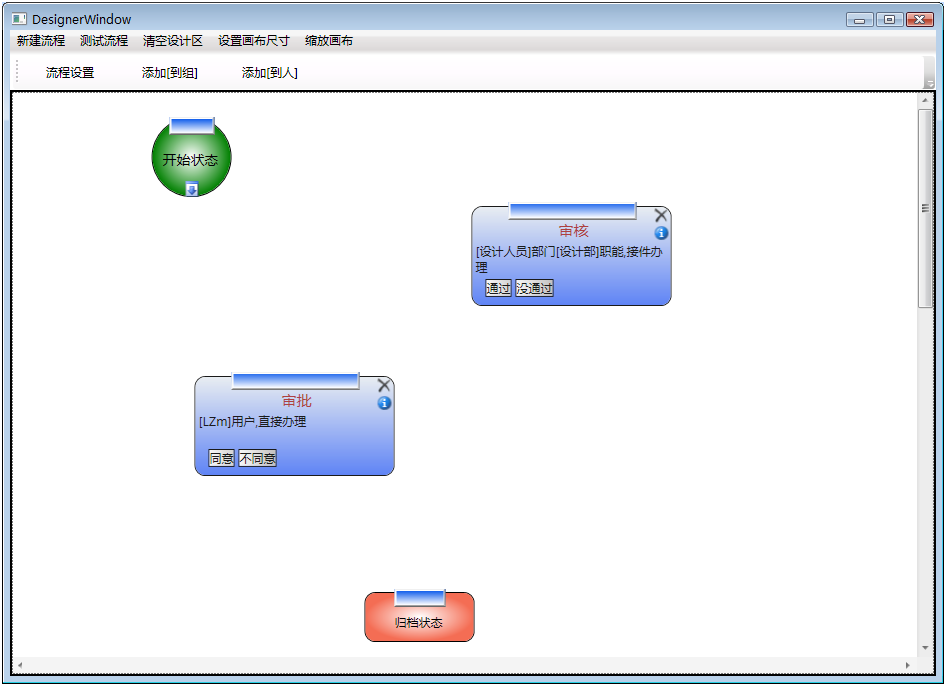Viewport: 946px width, 686px height.
Task: Maximize the DesignerWindow
Action: 889,20
